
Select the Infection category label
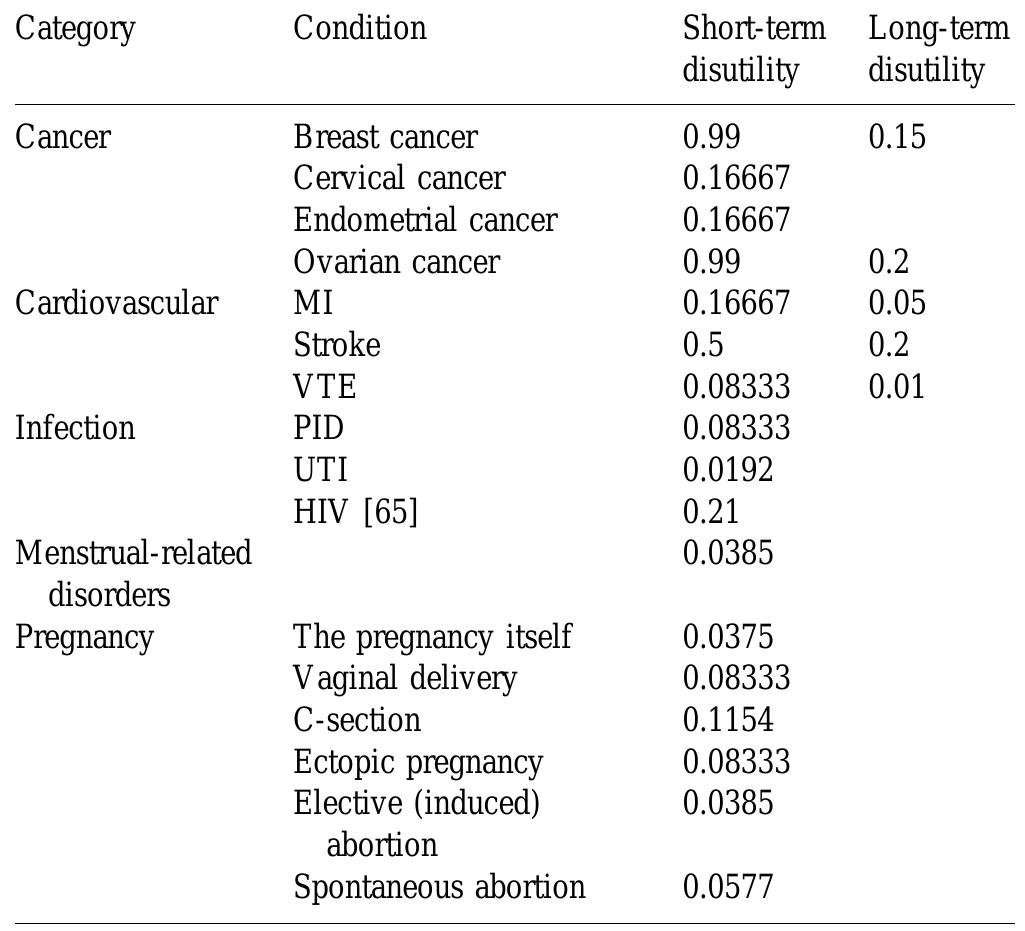(75, 428)
